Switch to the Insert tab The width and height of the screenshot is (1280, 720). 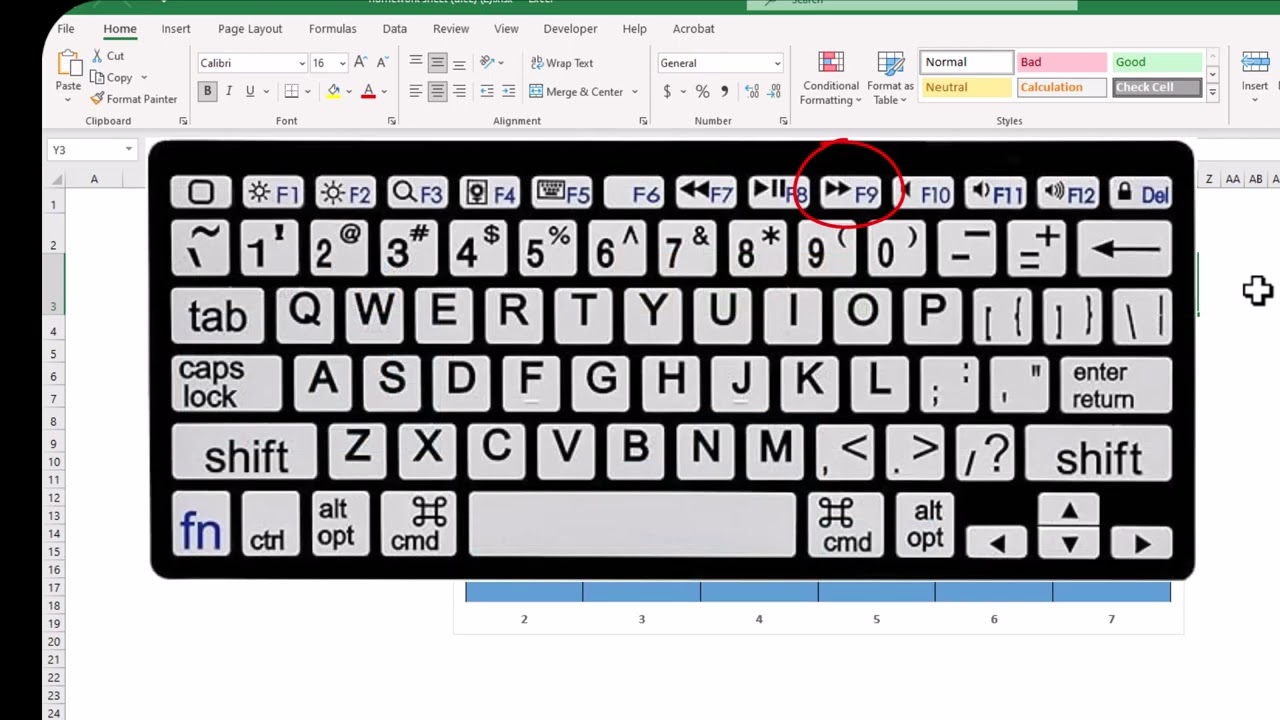click(x=176, y=29)
